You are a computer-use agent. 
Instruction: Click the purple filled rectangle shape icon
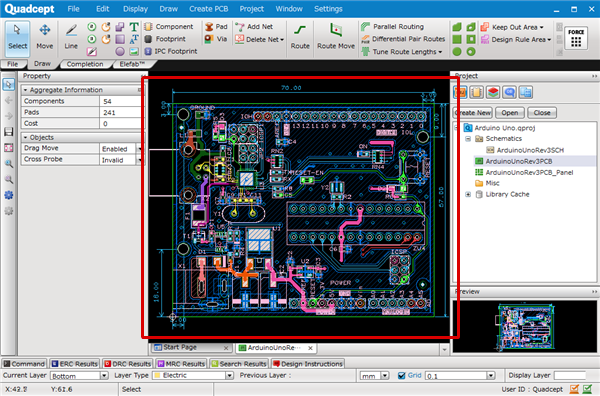pyautogui.click(x=120, y=39)
